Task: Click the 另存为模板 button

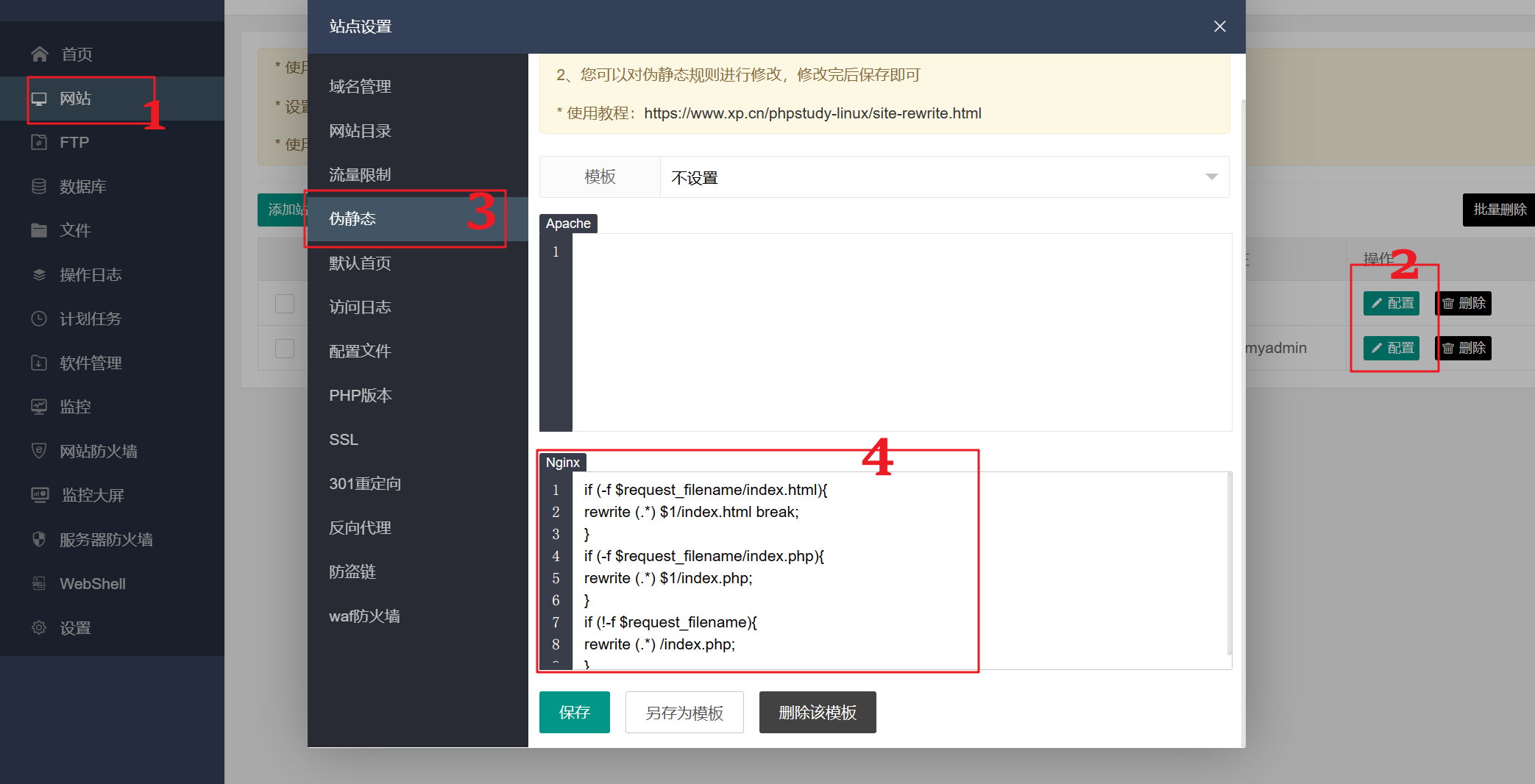Action: point(684,712)
